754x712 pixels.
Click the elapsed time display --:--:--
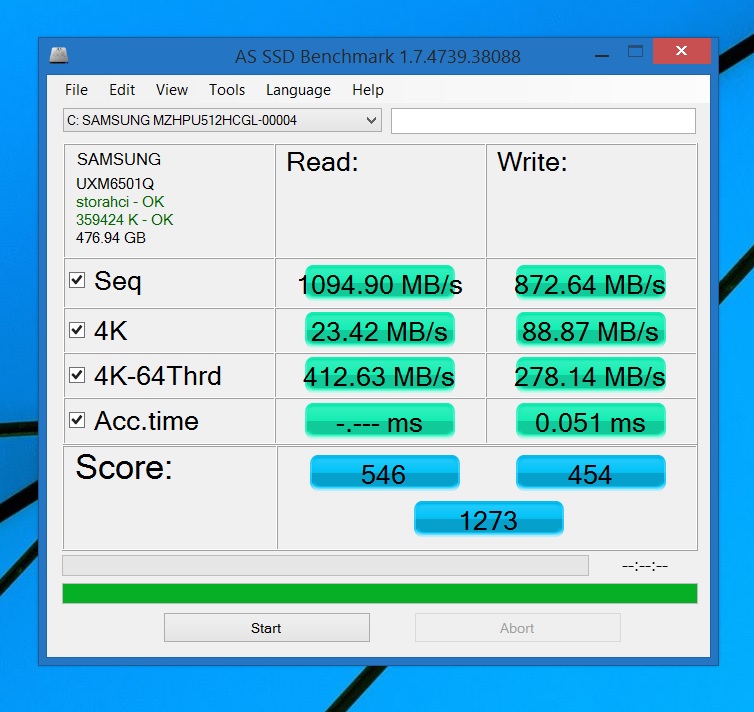(645, 566)
